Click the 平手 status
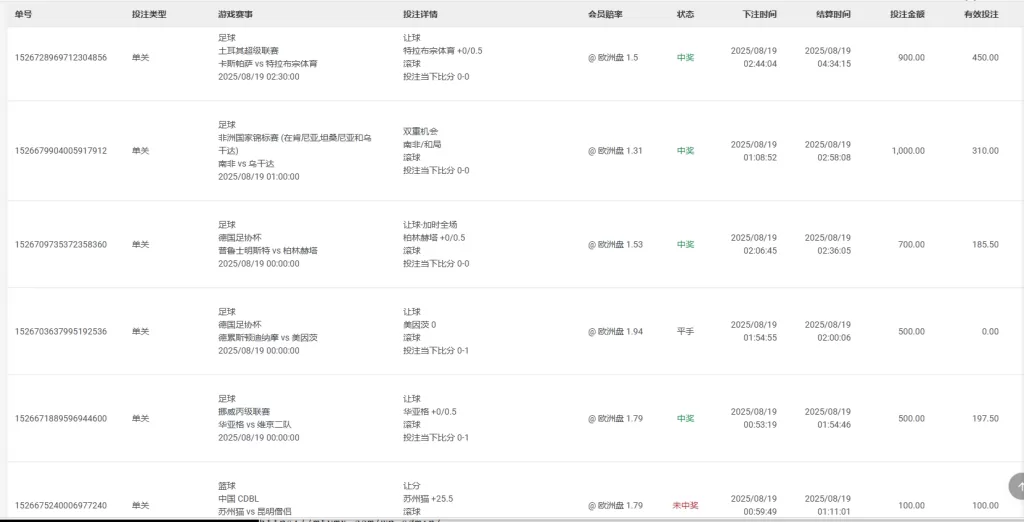Viewport: 1024px width, 522px height. (685, 331)
